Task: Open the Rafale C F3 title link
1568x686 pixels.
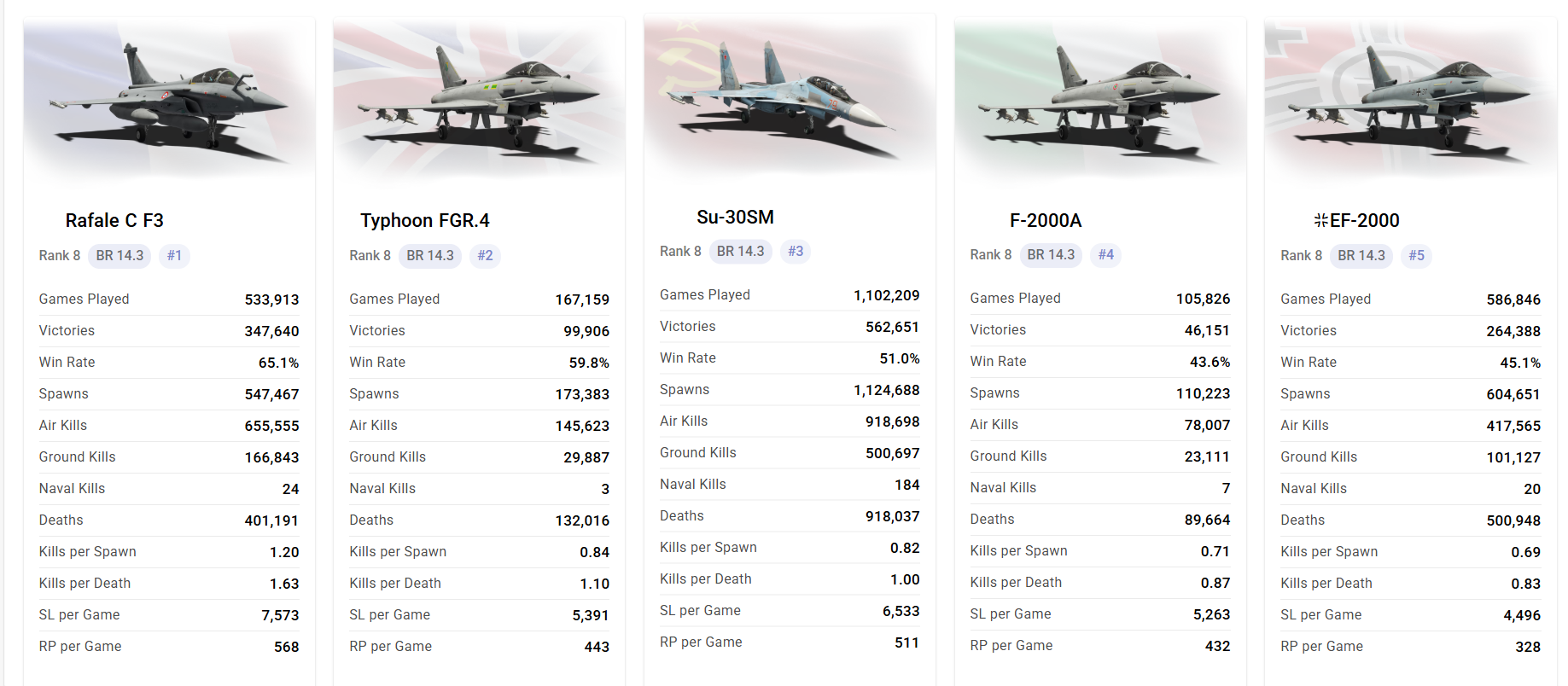Action: pos(114,220)
